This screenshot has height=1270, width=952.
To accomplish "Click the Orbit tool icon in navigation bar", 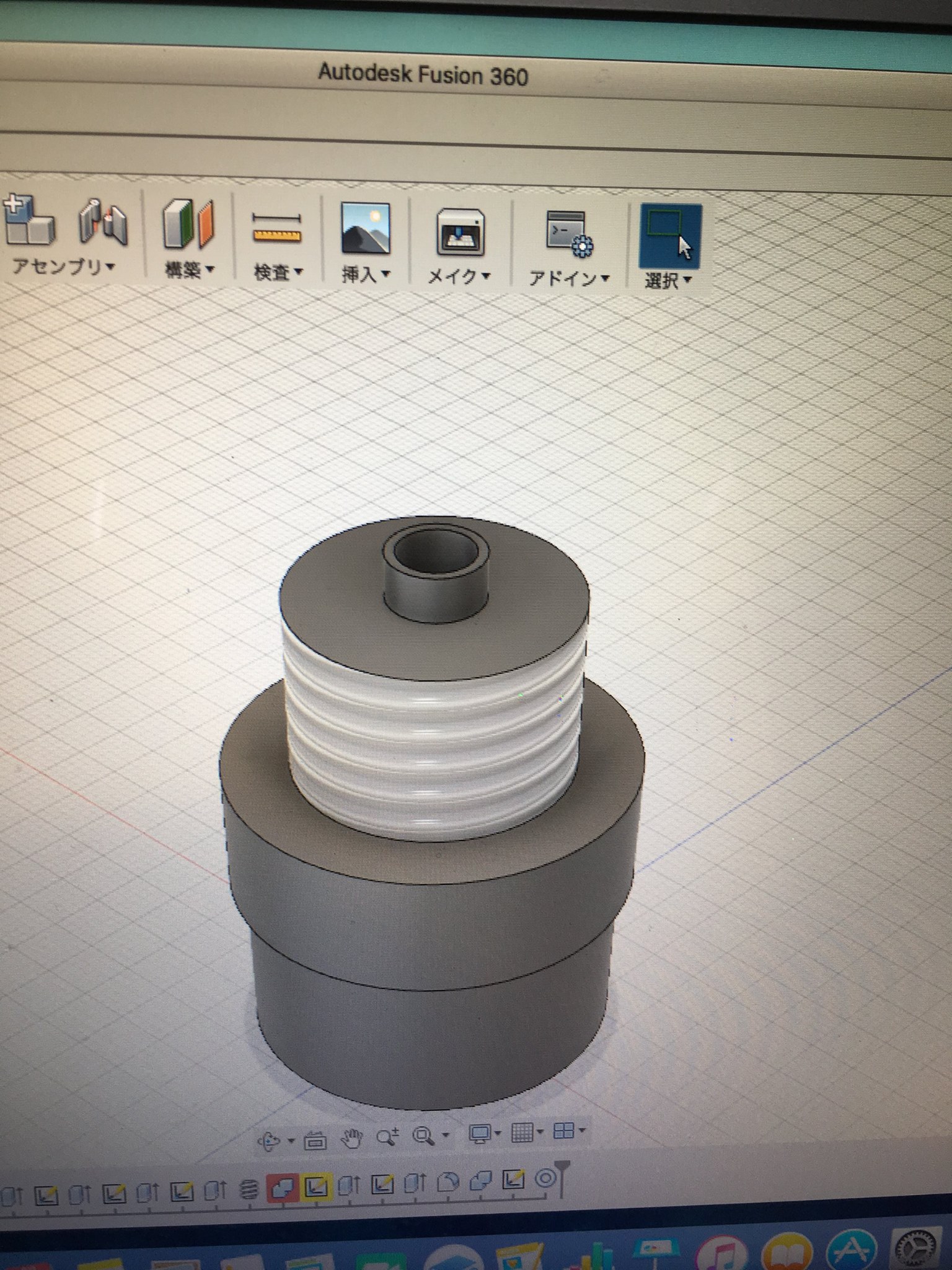I will coord(270,1140).
